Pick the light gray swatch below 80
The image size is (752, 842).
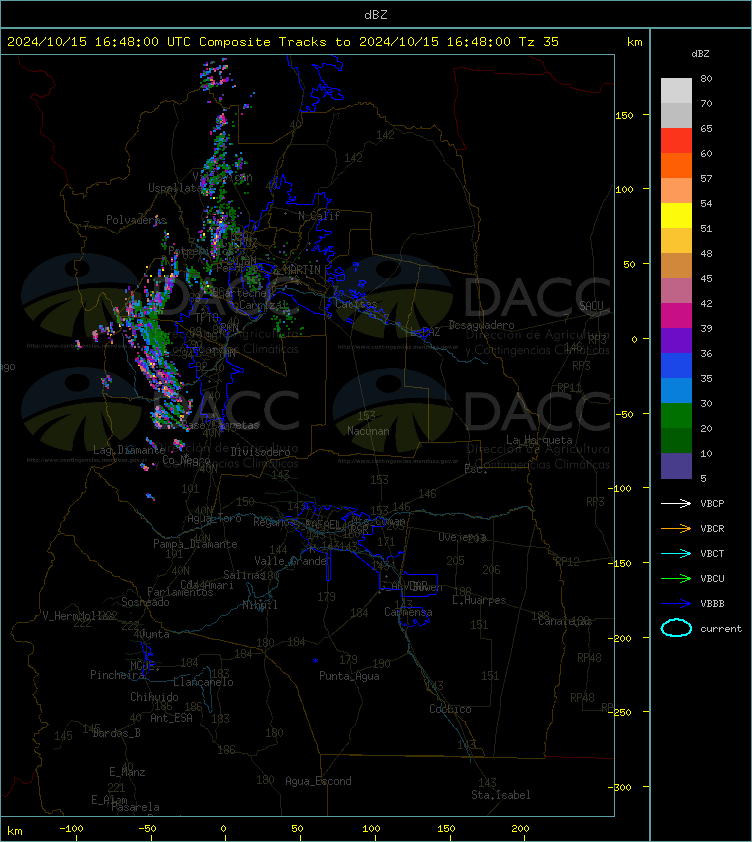[x=676, y=91]
